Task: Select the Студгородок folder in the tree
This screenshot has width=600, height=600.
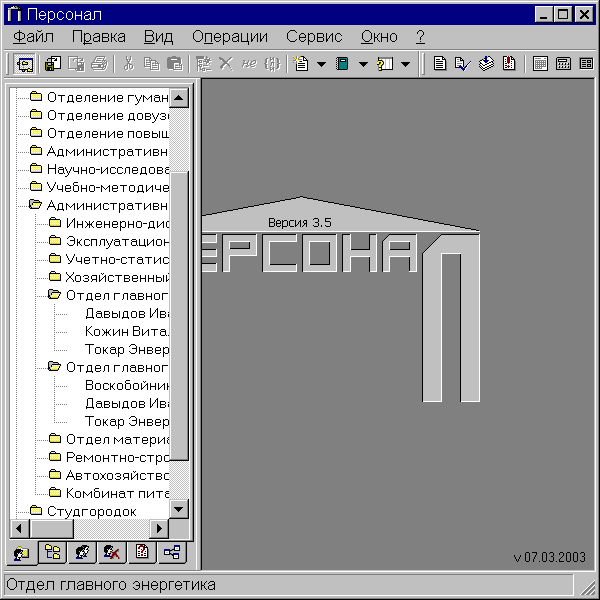Action: (91, 511)
